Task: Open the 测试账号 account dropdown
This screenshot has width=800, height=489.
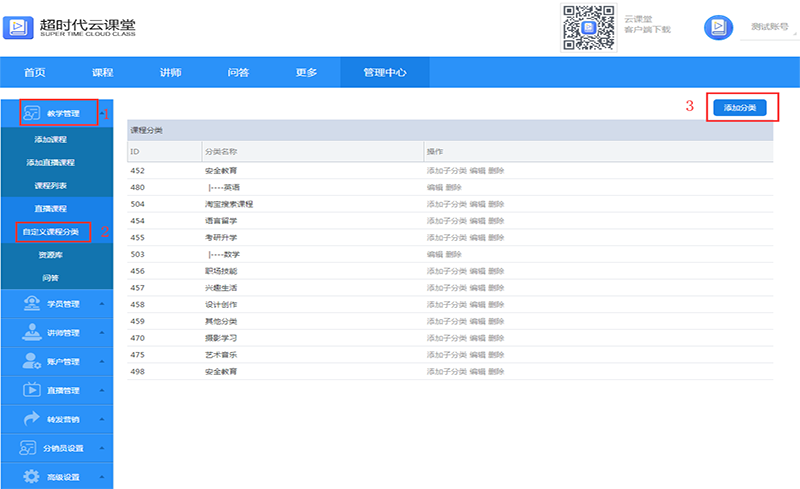Action: pyautogui.click(x=771, y=27)
